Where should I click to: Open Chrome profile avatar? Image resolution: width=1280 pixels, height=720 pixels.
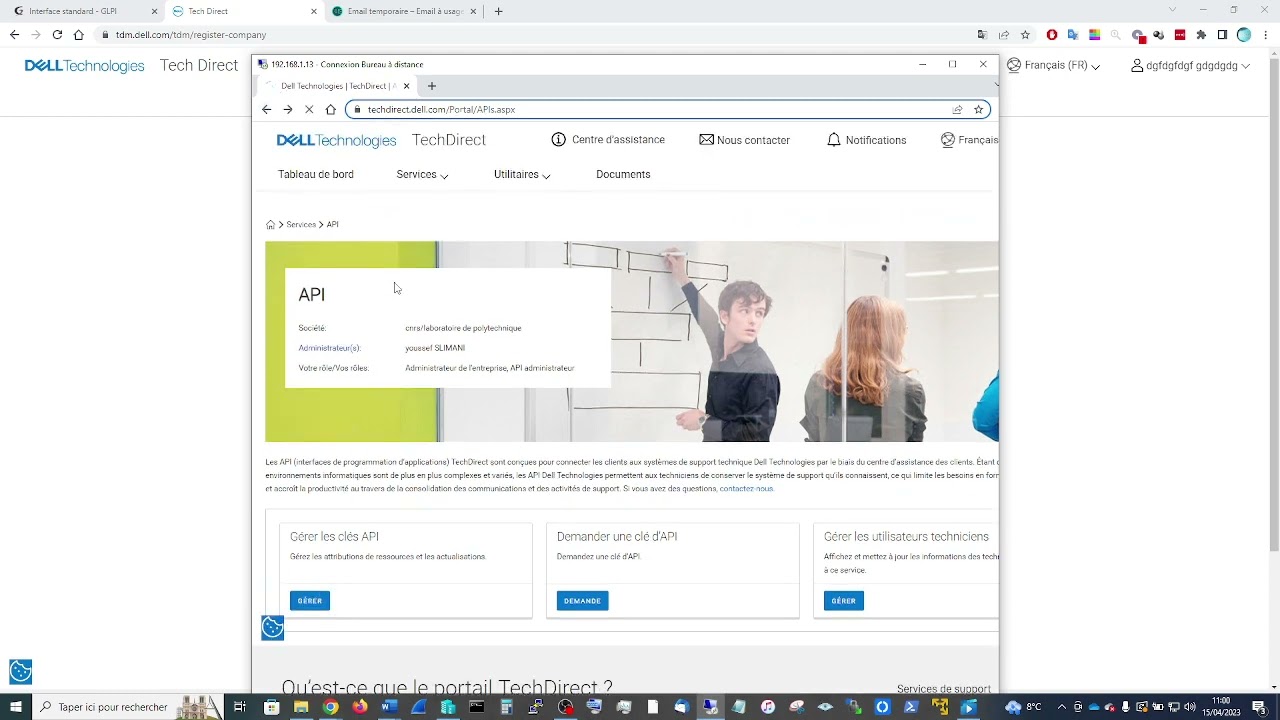[x=1244, y=34]
